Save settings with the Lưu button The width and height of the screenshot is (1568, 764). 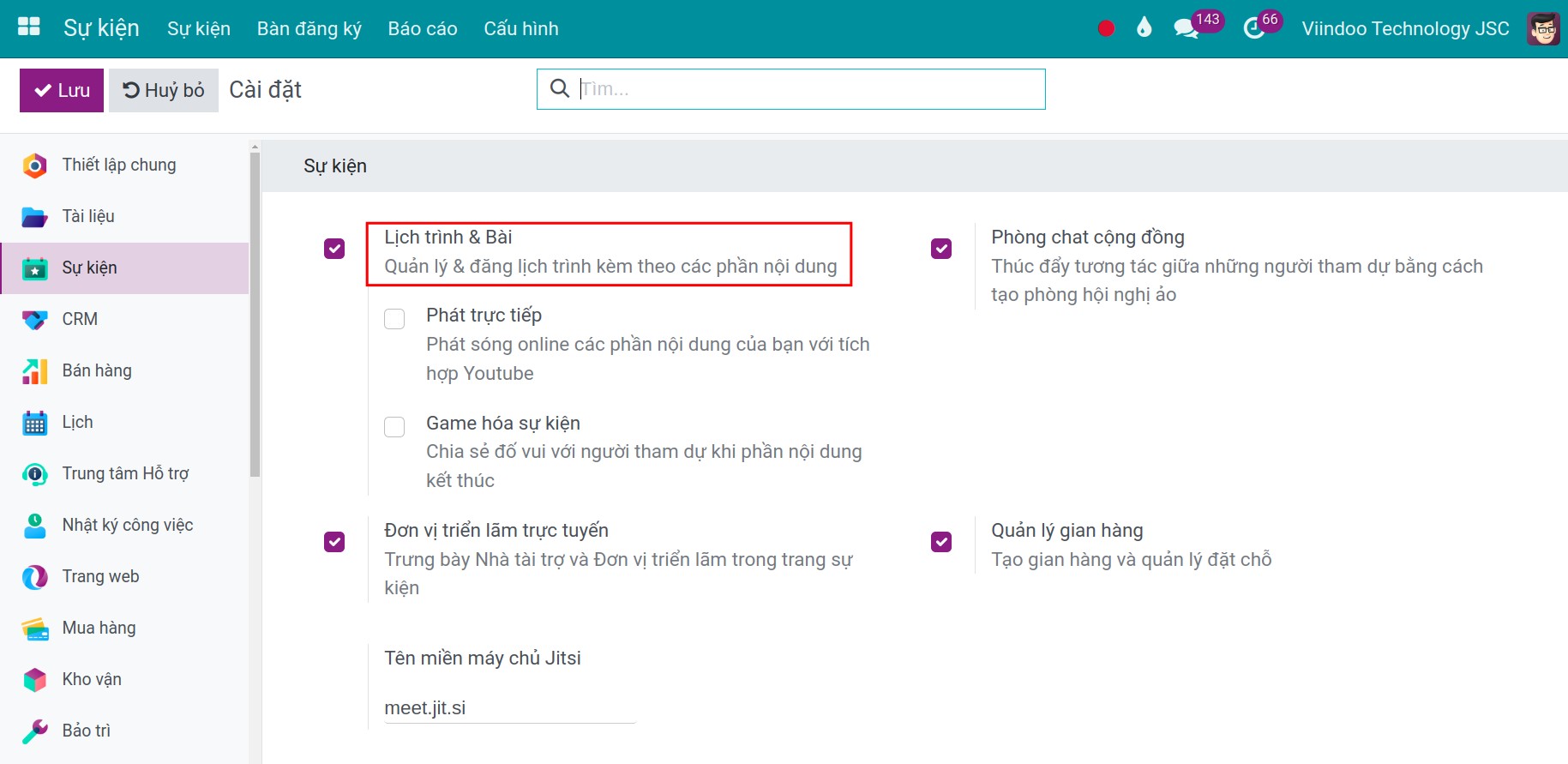62,90
